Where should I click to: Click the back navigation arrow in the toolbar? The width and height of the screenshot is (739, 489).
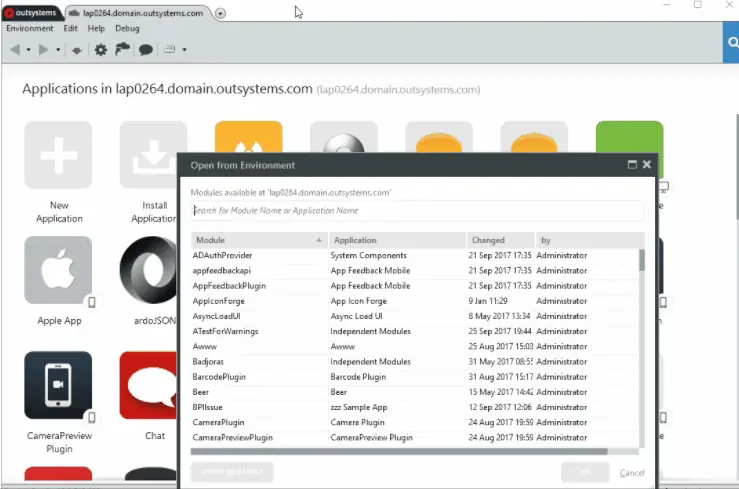point(15,49)
